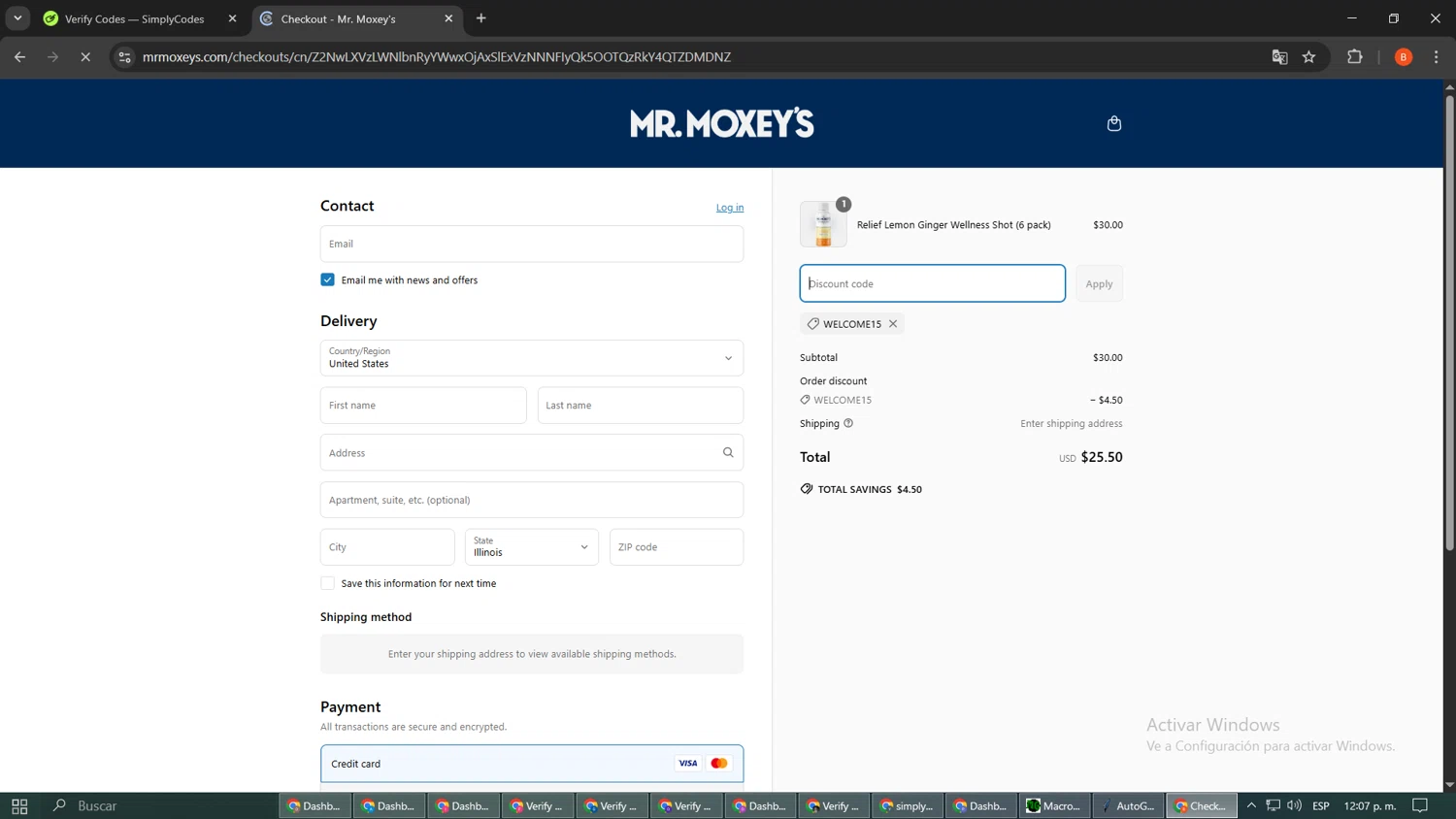Click the taskbar clock 12:07 p. m.
1456x819 pixels.
point(1370,805)
